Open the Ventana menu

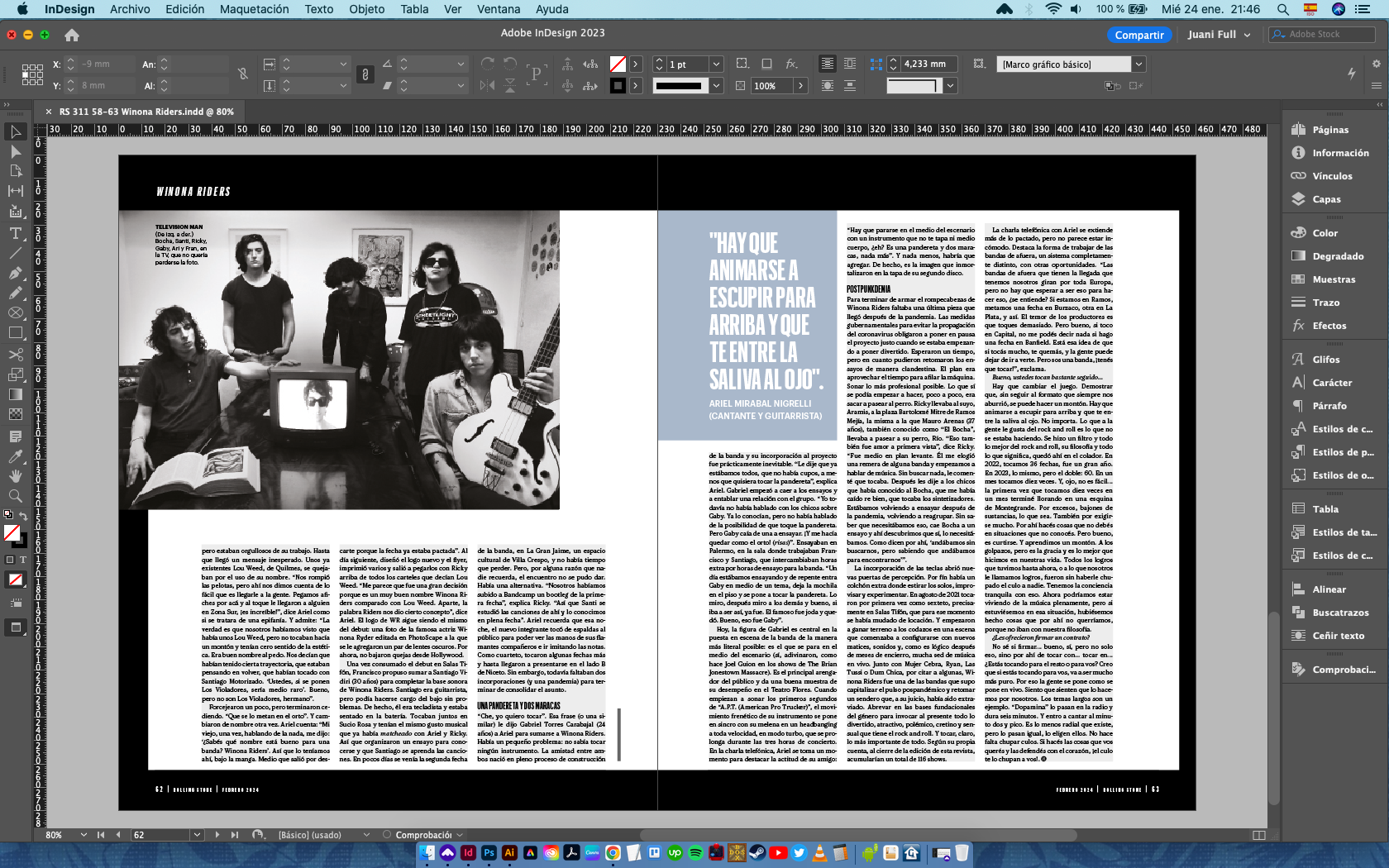tap(499, 9)
